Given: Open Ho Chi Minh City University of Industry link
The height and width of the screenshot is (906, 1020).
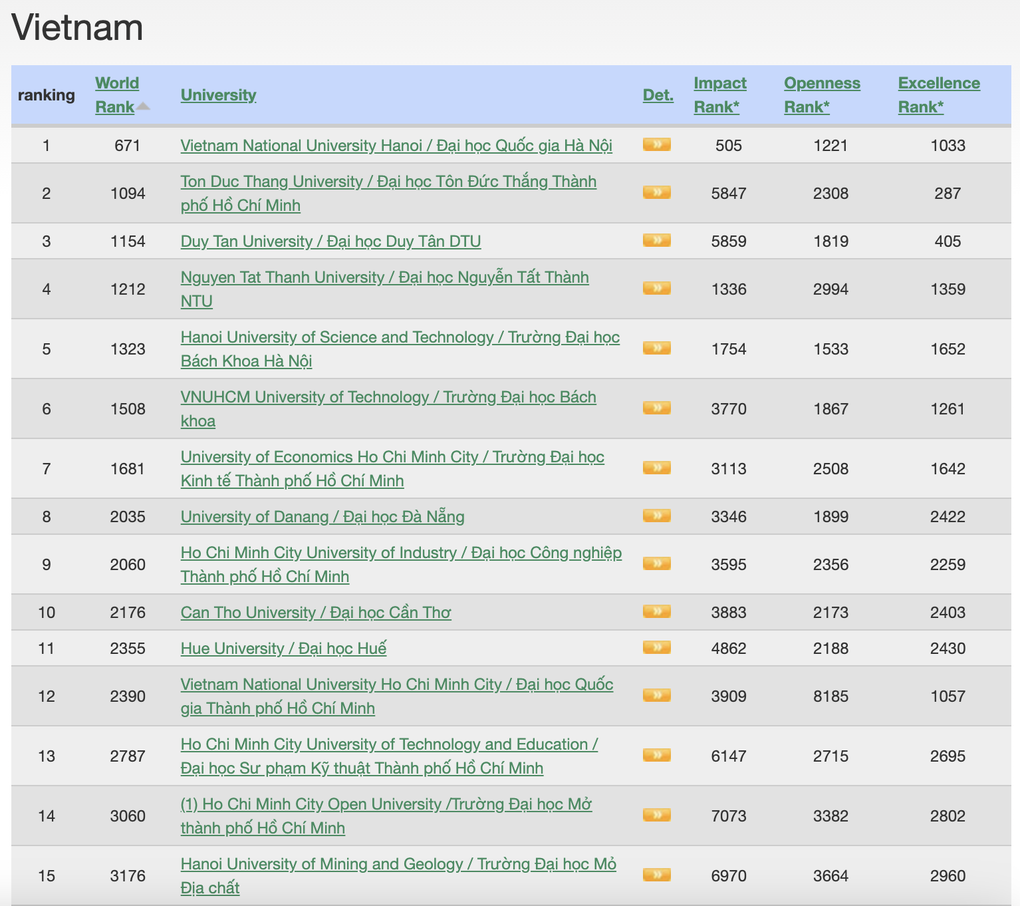Looking at the screenshot, I should pos(401,564).
